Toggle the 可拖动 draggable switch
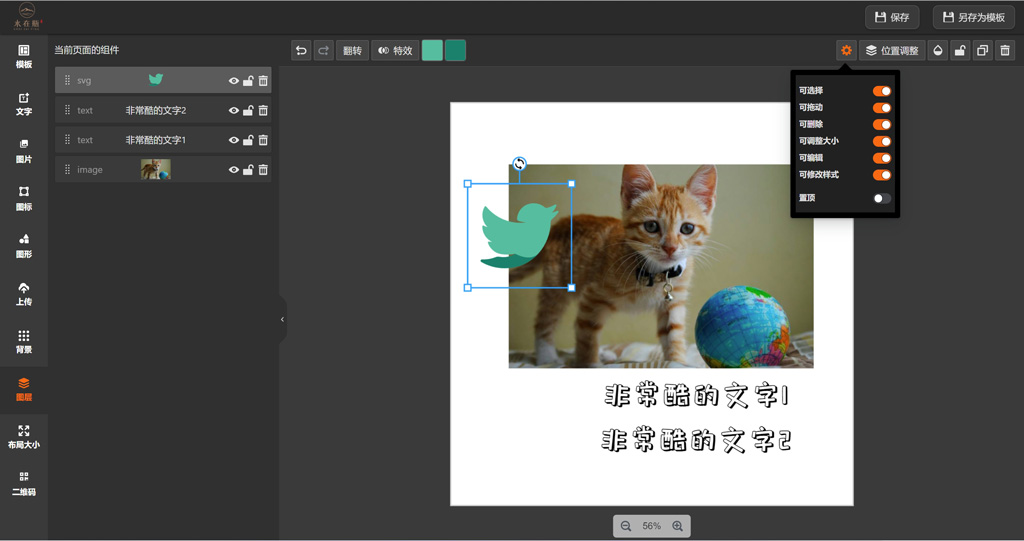Screen dimensions: 1024x541 click(x=882, y=108)
